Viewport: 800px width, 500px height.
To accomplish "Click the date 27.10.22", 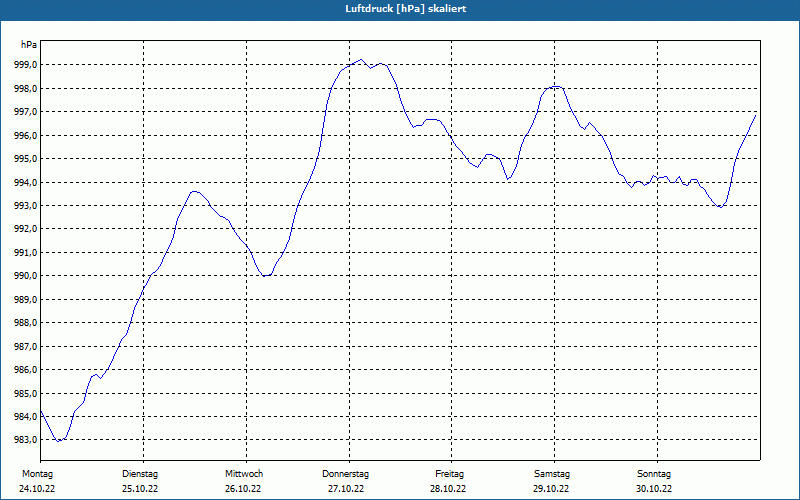I will (x=346, y=489).
